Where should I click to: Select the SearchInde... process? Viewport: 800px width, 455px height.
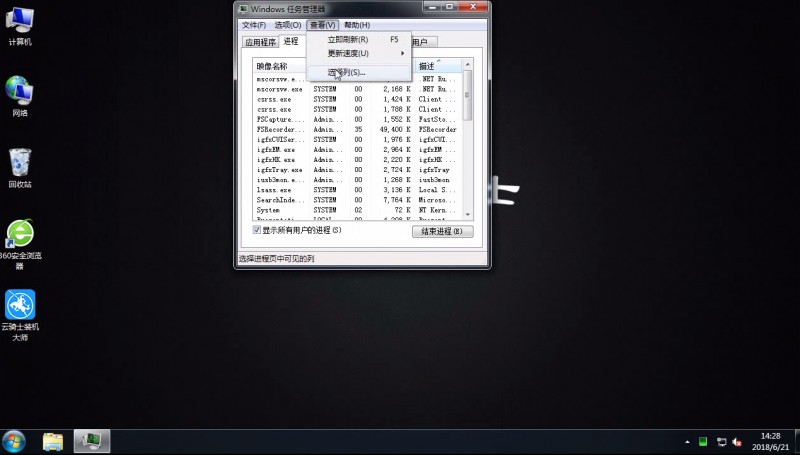[358, 200]
